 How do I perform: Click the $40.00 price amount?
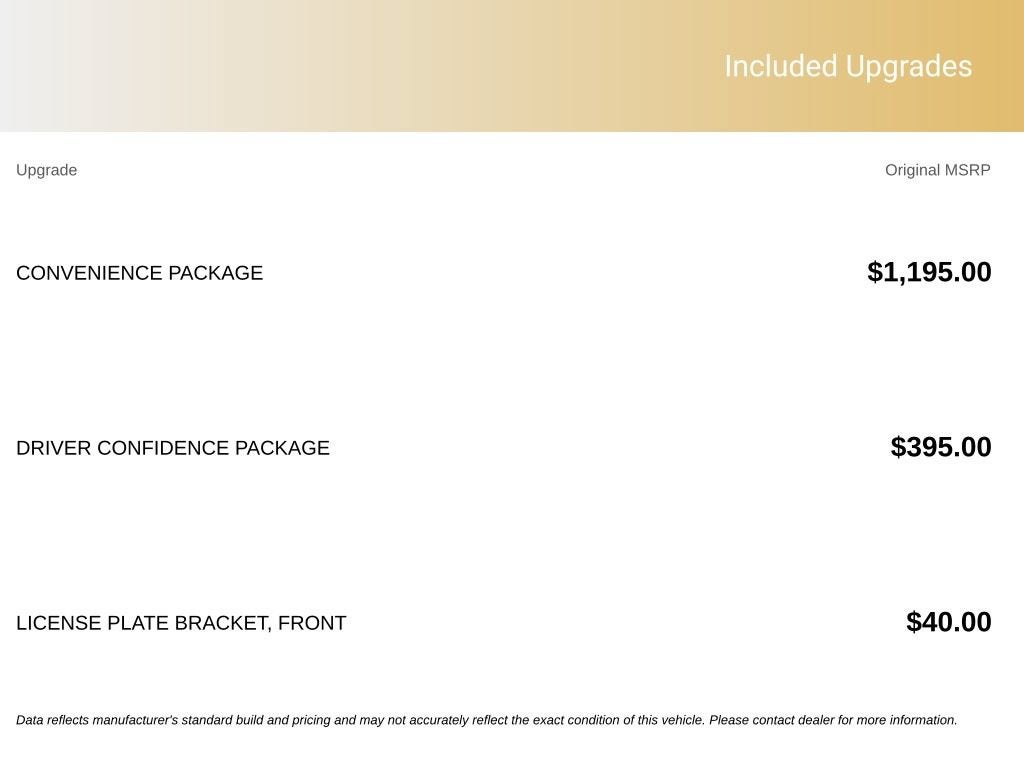[x=948, y=622]
